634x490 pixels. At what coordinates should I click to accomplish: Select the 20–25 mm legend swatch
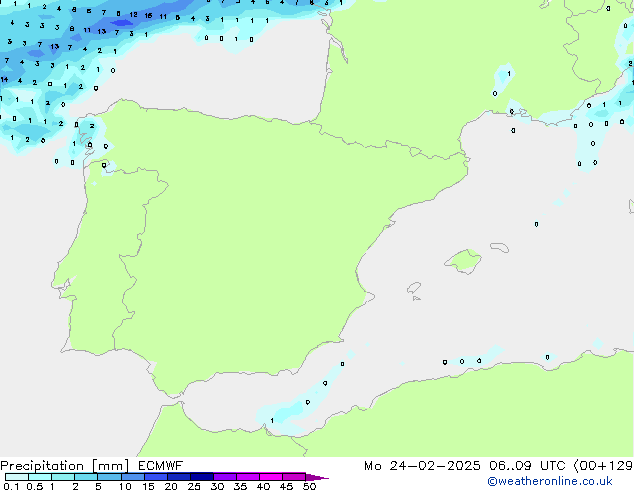tap(178, 477)
